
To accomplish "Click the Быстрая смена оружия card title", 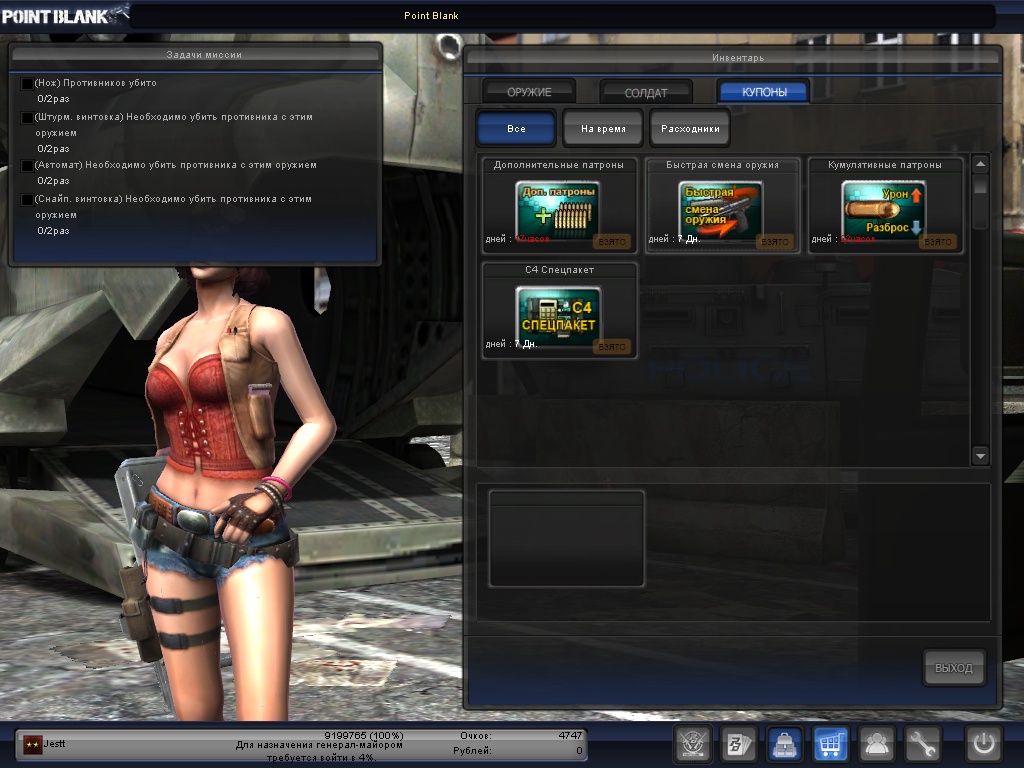I will pyautogui.click(x=722, y=165).
